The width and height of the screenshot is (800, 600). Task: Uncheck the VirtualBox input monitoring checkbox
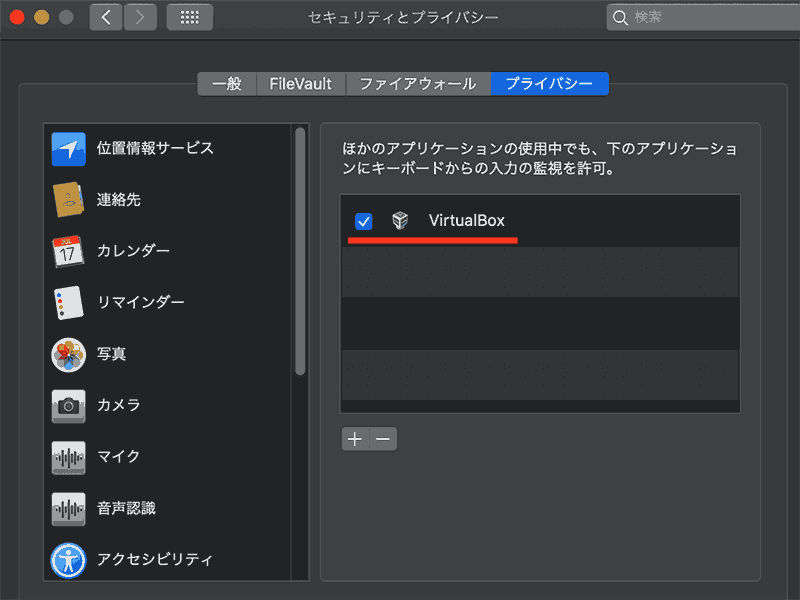[363, 221]
